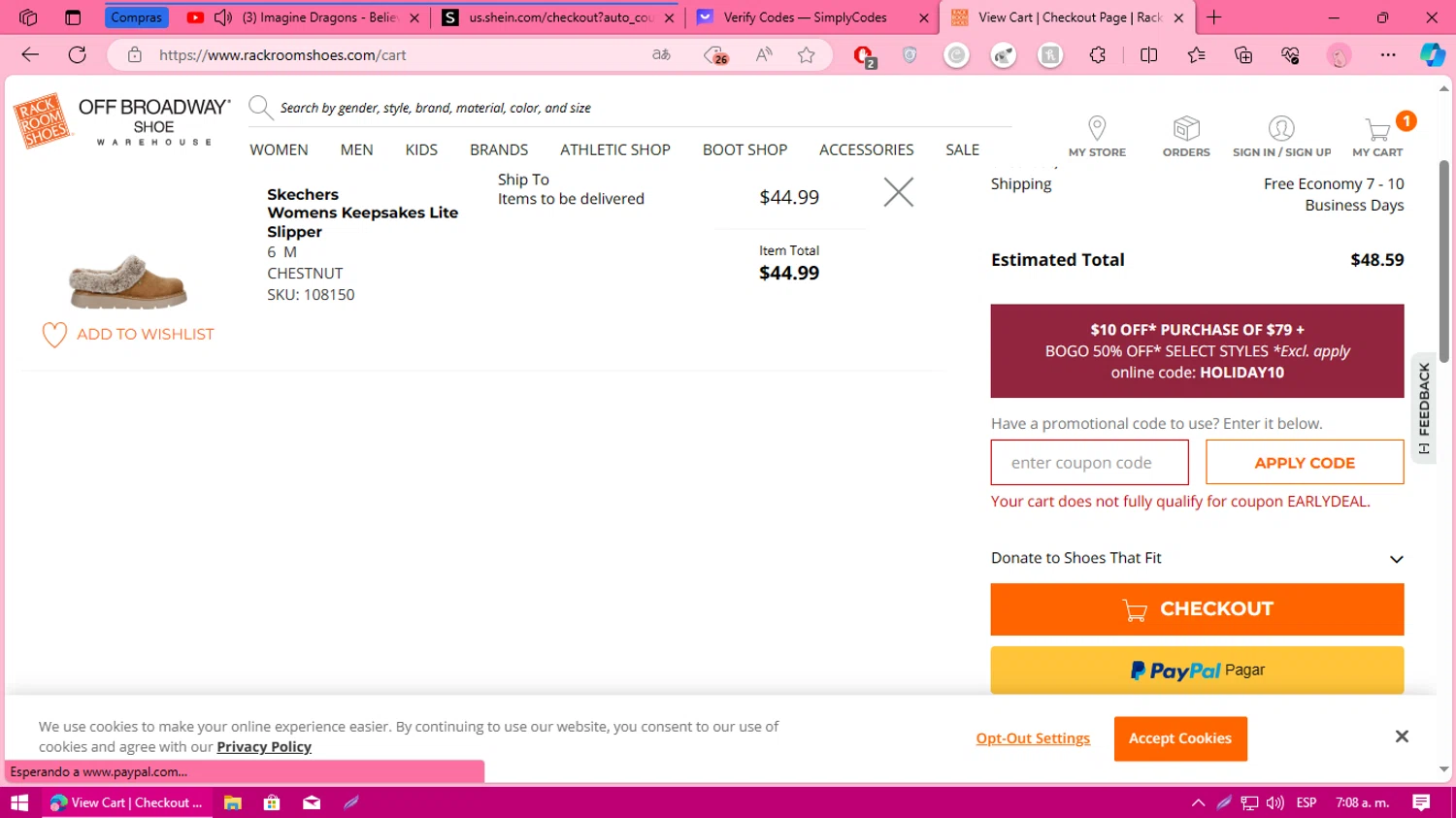Viewport: 1456px width, 818px height.
Task: Open the ACCESSORIES menu
Action: 866,149
